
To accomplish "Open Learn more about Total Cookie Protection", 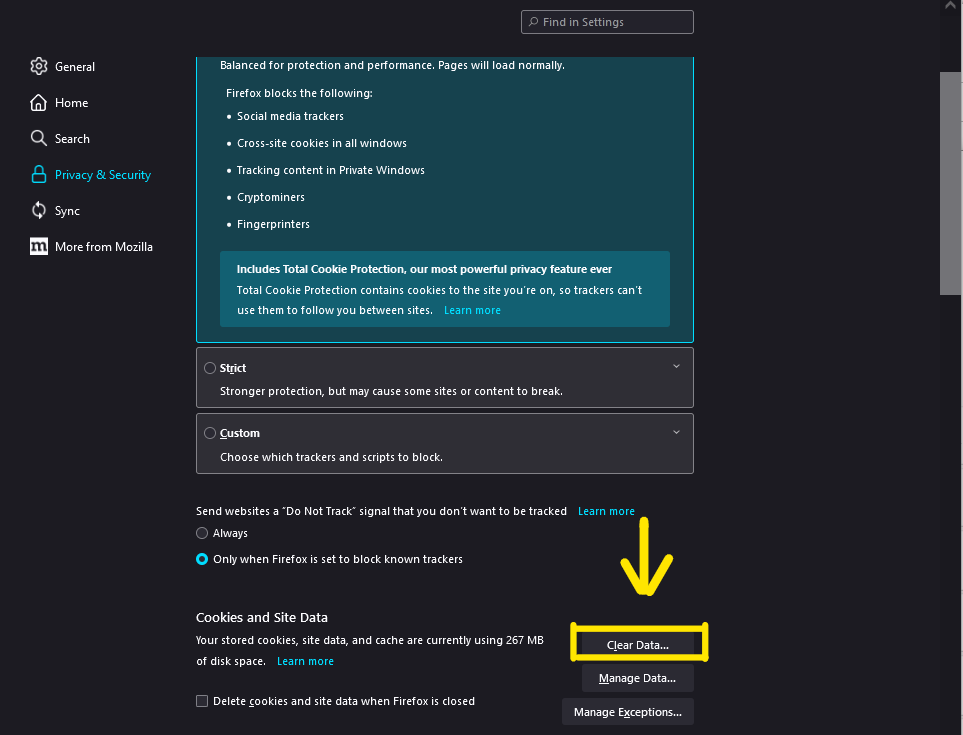I will pos(472,311).
